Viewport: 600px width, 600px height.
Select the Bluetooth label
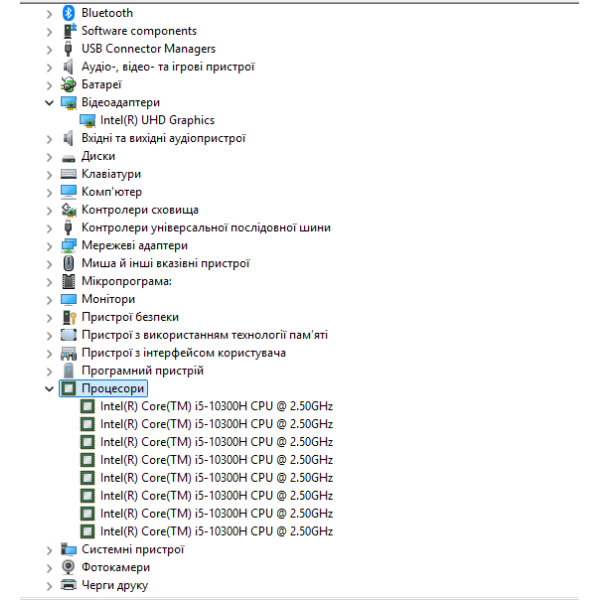[107, 13]
